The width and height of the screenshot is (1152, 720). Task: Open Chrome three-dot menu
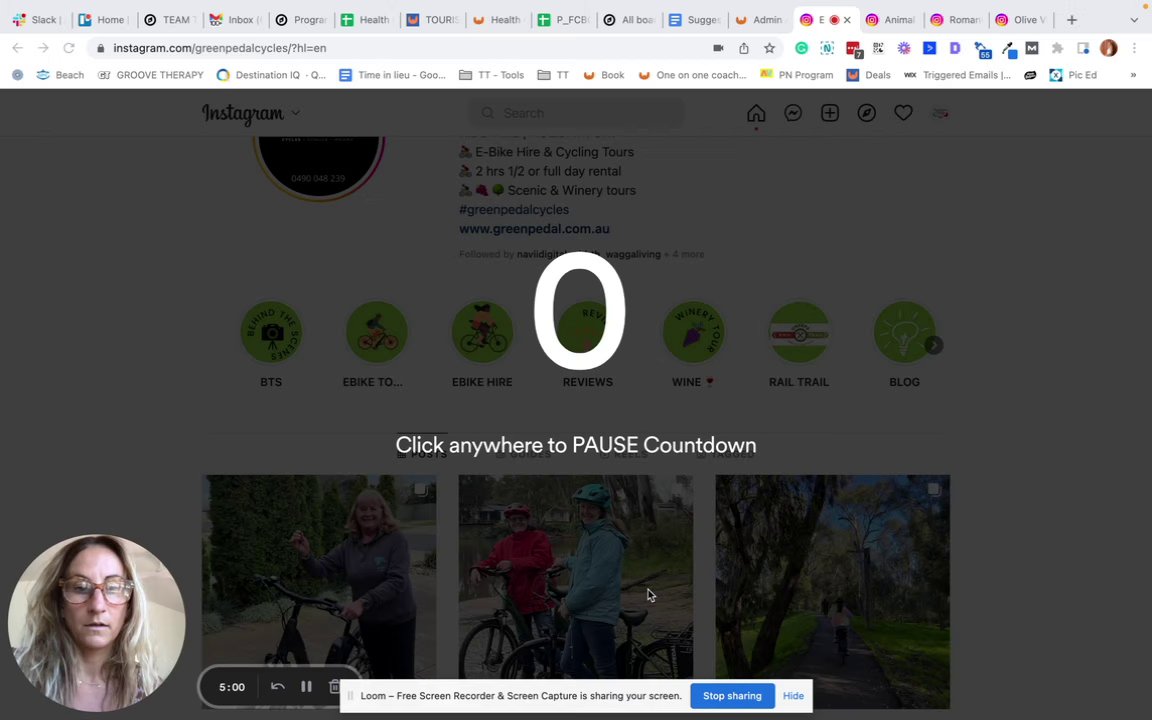(x=1134, y=48)
